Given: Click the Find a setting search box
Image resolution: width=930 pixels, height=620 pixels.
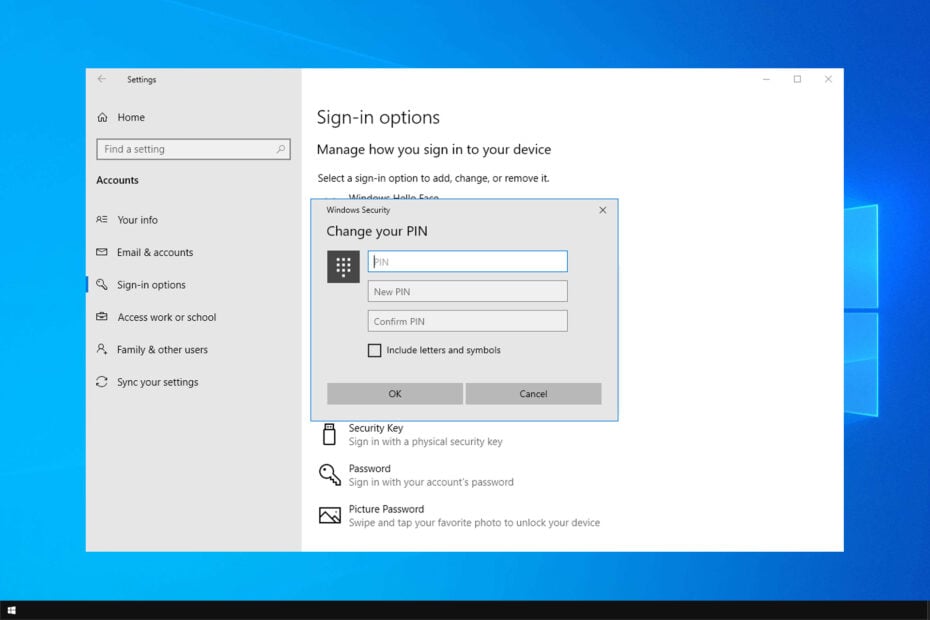Looking at the screenshot, I should pyautogui.click(x=193, y=148).
